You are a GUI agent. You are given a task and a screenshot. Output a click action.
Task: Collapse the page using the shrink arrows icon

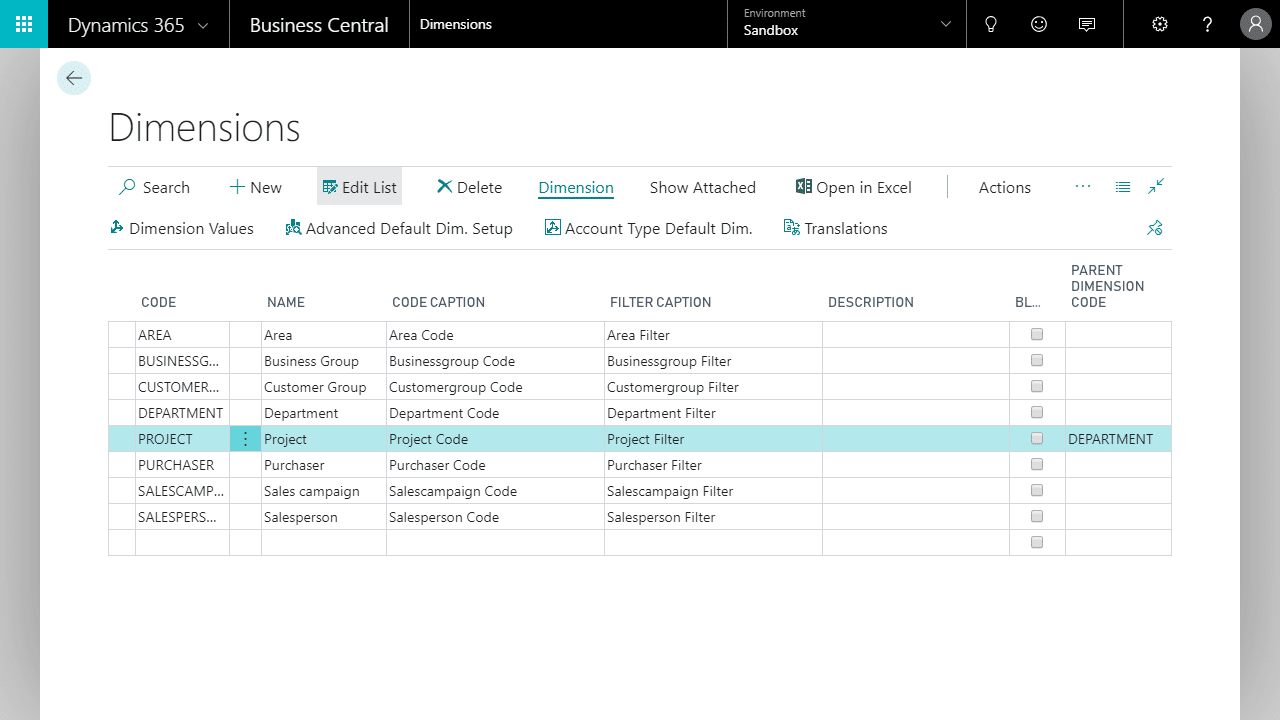click(x=1156, y=187)
